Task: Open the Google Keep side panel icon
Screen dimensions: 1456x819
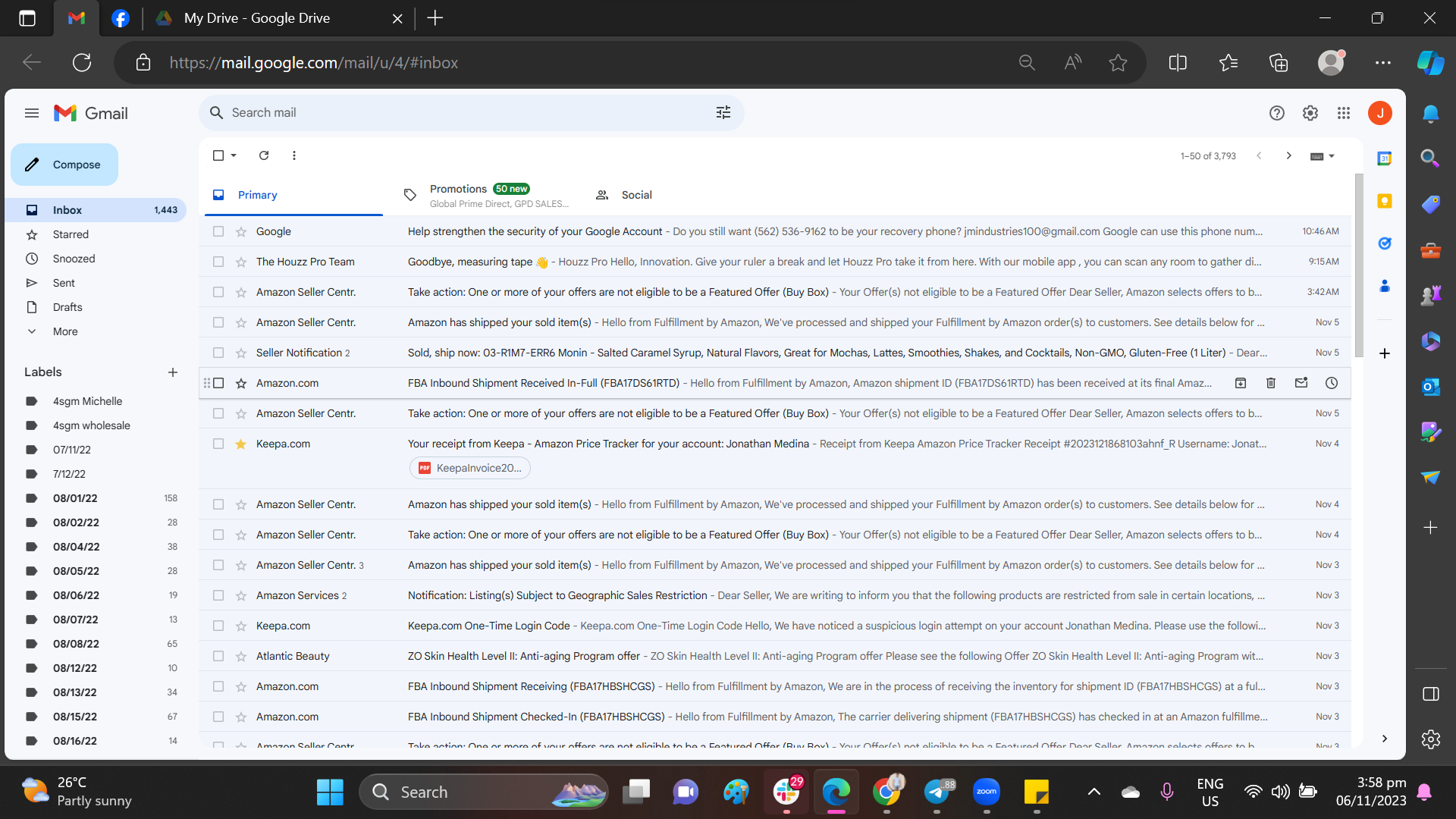Action: (1385, 201)
